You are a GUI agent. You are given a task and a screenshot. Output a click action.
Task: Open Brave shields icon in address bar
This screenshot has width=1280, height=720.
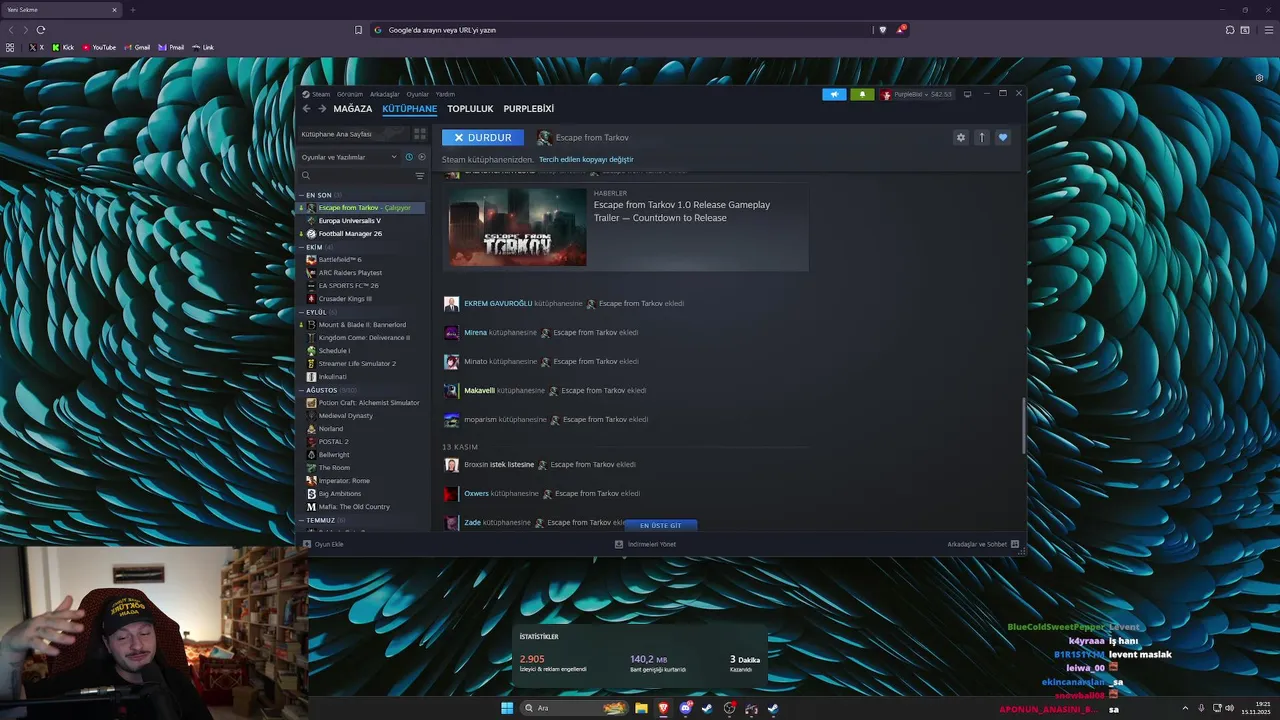(x=882, y=30)
